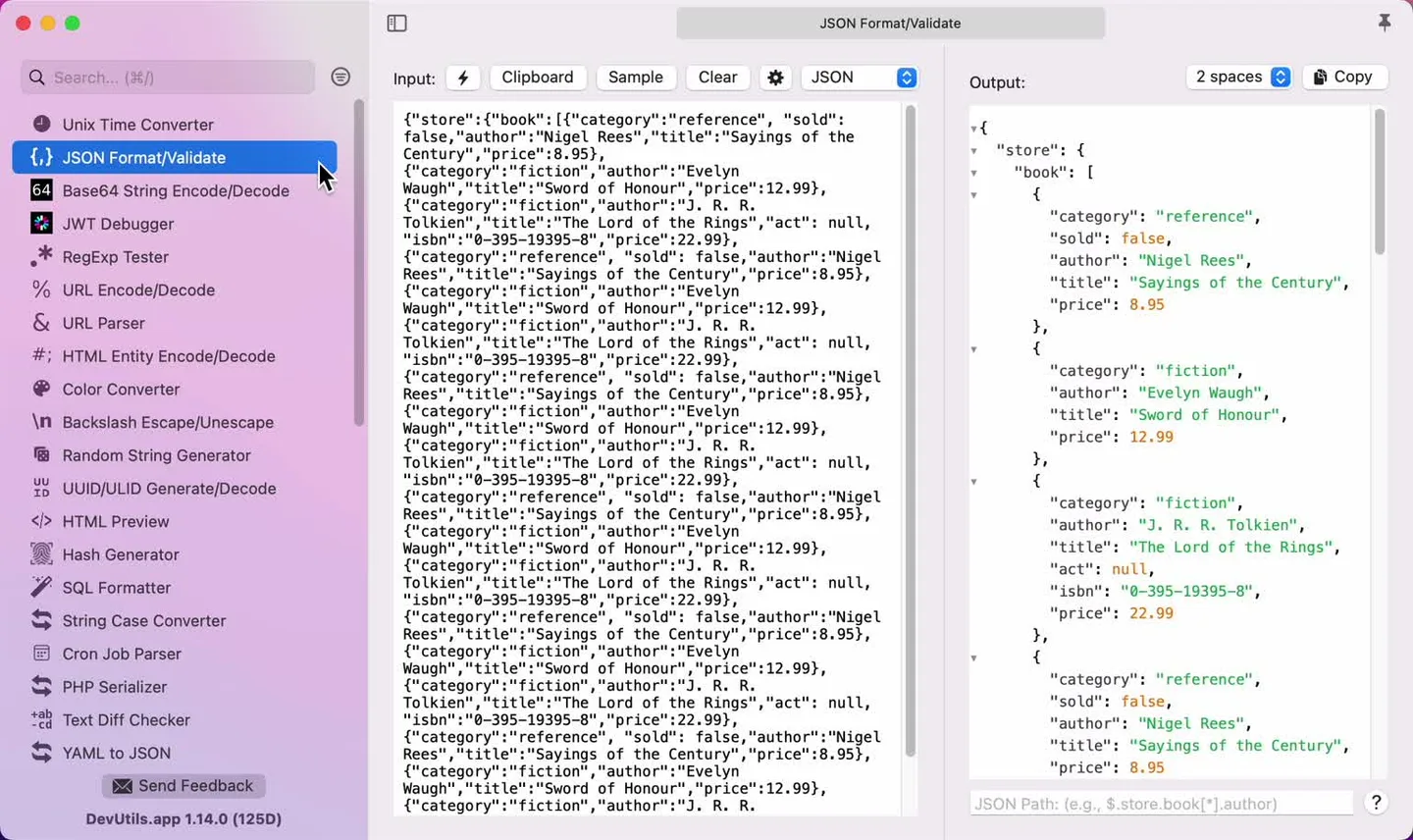
Task: Collapse the Lord of the Rings object
Action: 973,482
